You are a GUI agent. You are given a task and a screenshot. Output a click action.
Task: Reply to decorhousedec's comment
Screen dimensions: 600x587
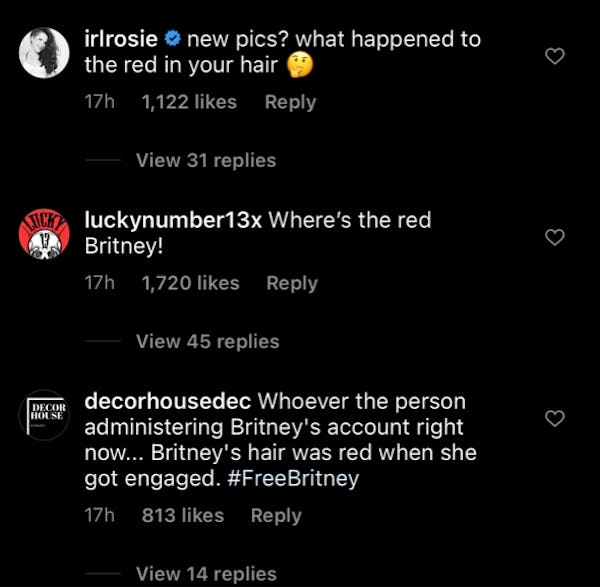coord(276,515)
